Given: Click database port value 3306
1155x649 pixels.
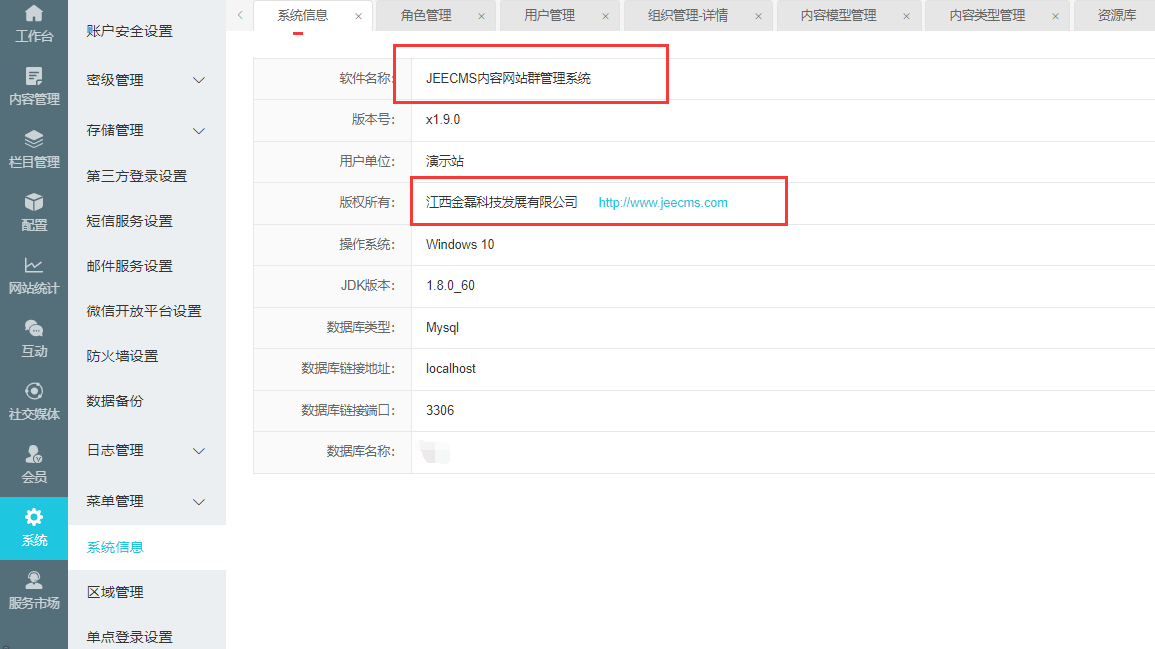Looking at the screenshot, I should (440, 410).
